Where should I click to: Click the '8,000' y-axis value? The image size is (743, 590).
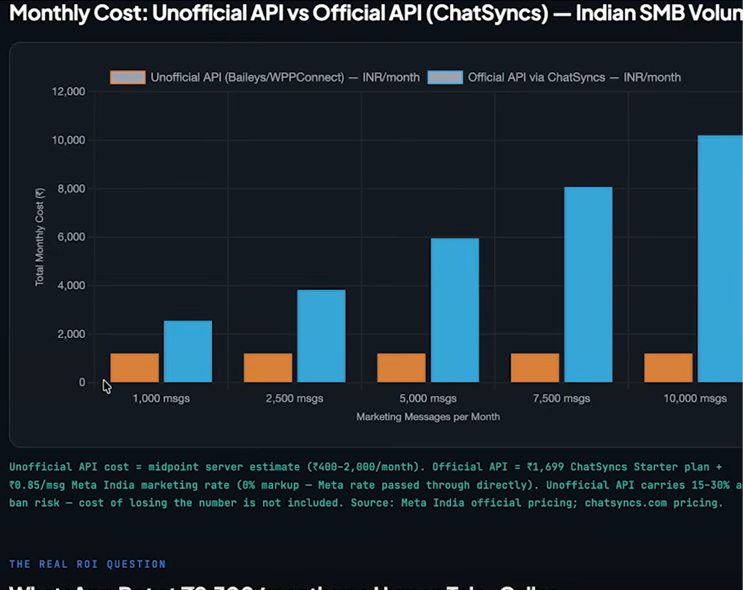[71, 189]
